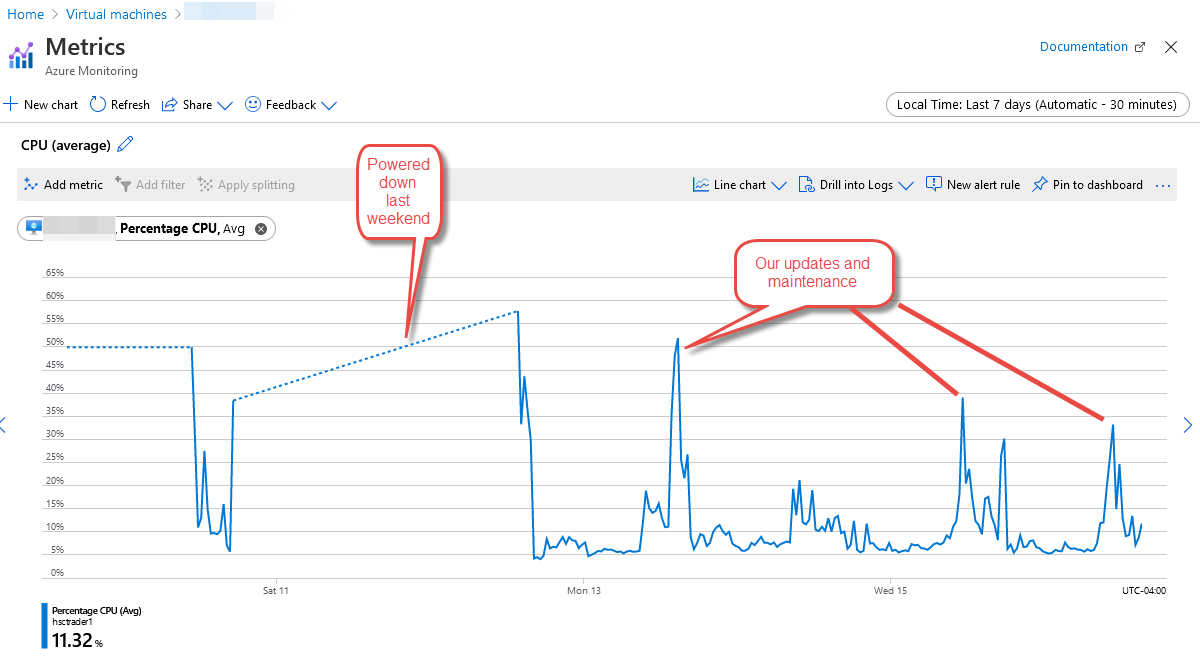Click the Wed 15 axis label
Screen dimensions: 1200x664
(x=890, y=591)
